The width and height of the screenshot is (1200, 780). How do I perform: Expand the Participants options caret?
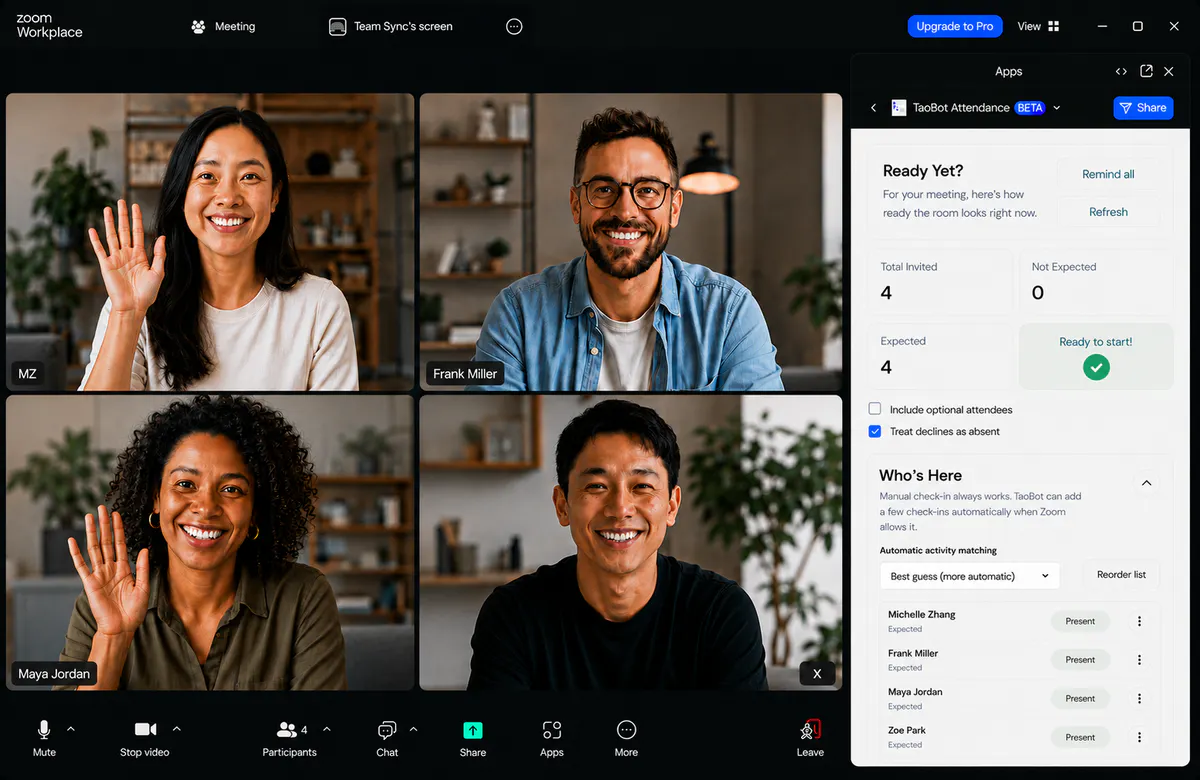coord(326,729)
